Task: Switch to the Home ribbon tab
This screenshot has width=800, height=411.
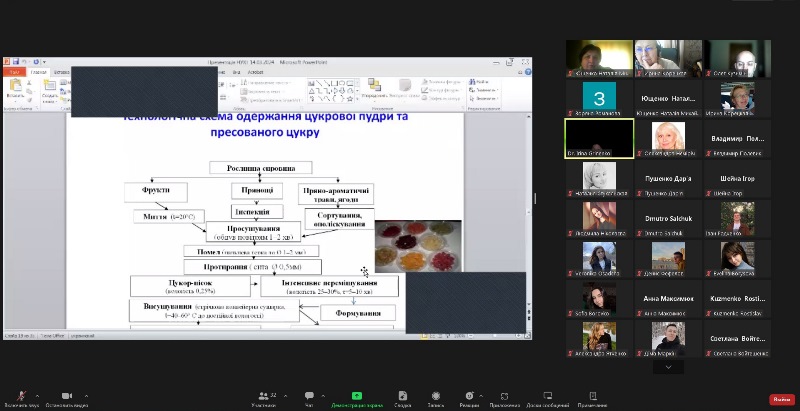Action: pos(39,72)
